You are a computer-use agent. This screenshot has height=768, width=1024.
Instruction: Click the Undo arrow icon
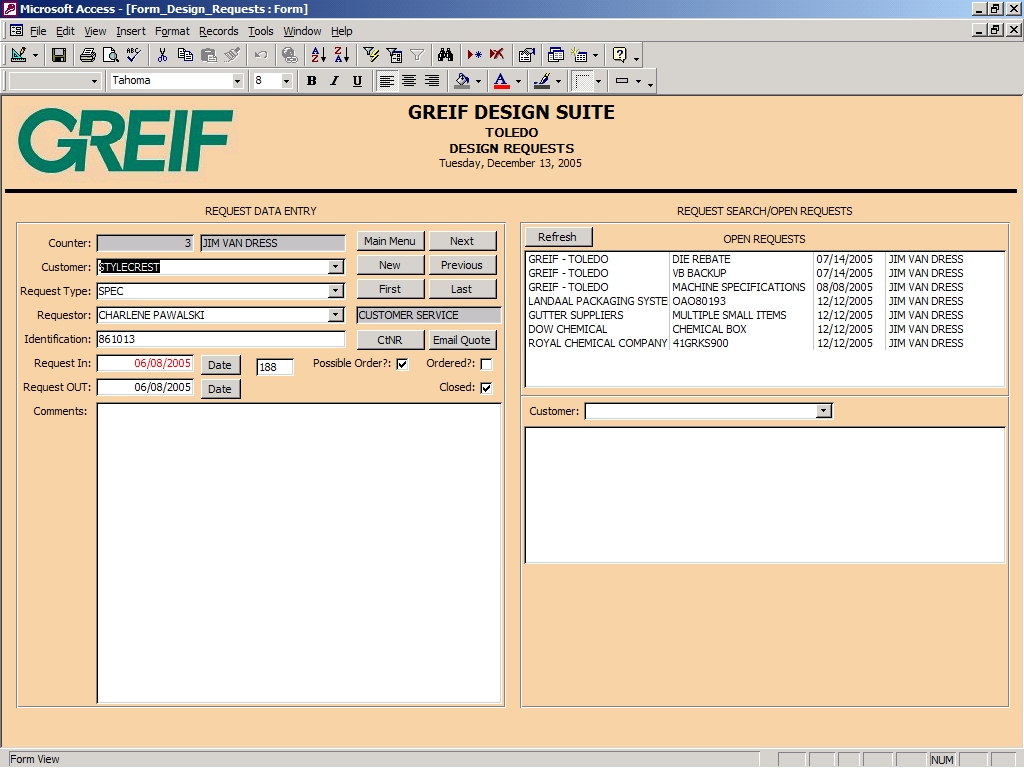point(261,55)
